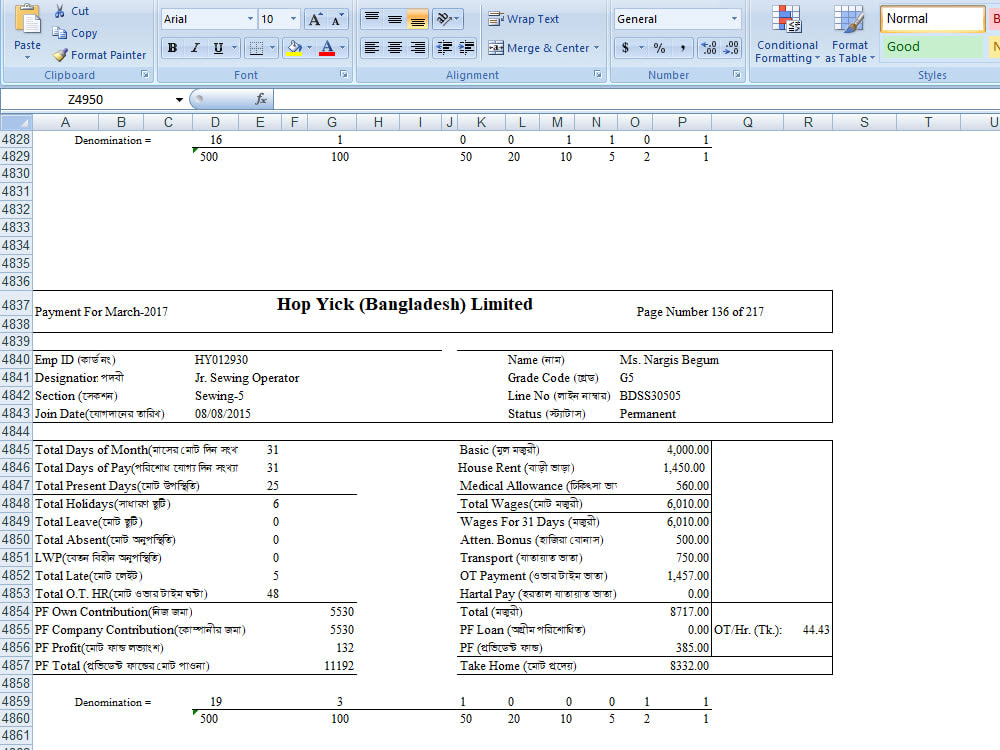Viewport: 1000px width, 750px height.
Task: Click the OT/Hr. rate value 44.43
Action: [816, 630]
